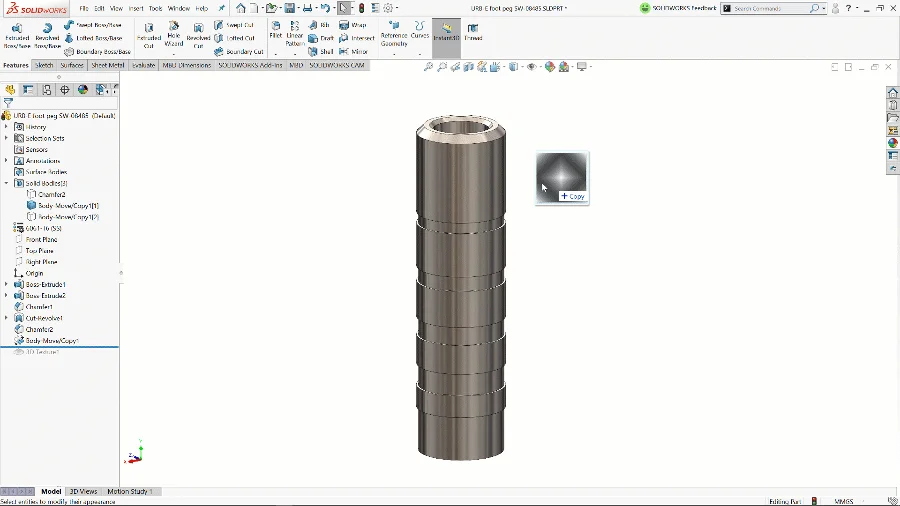Activate the Fillet tool
Image resolution: width=900 pixels, height=506 pixels.
[276, 31]
